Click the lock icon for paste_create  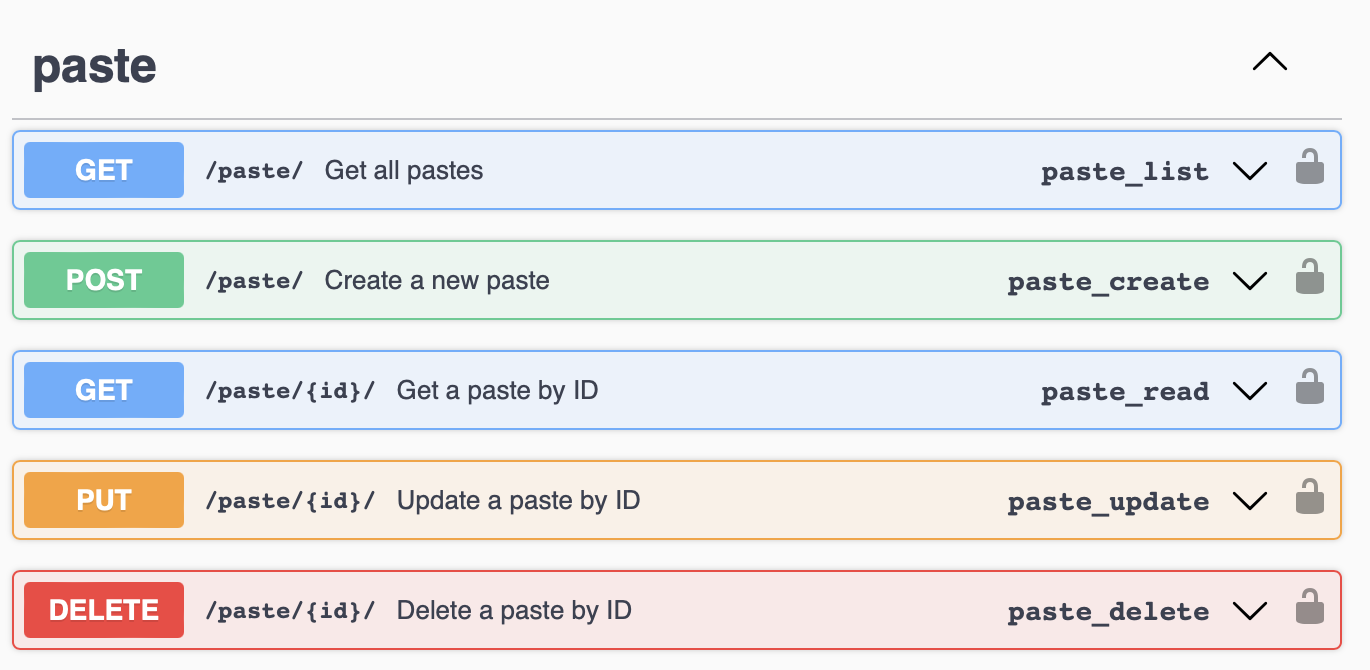1309,277
